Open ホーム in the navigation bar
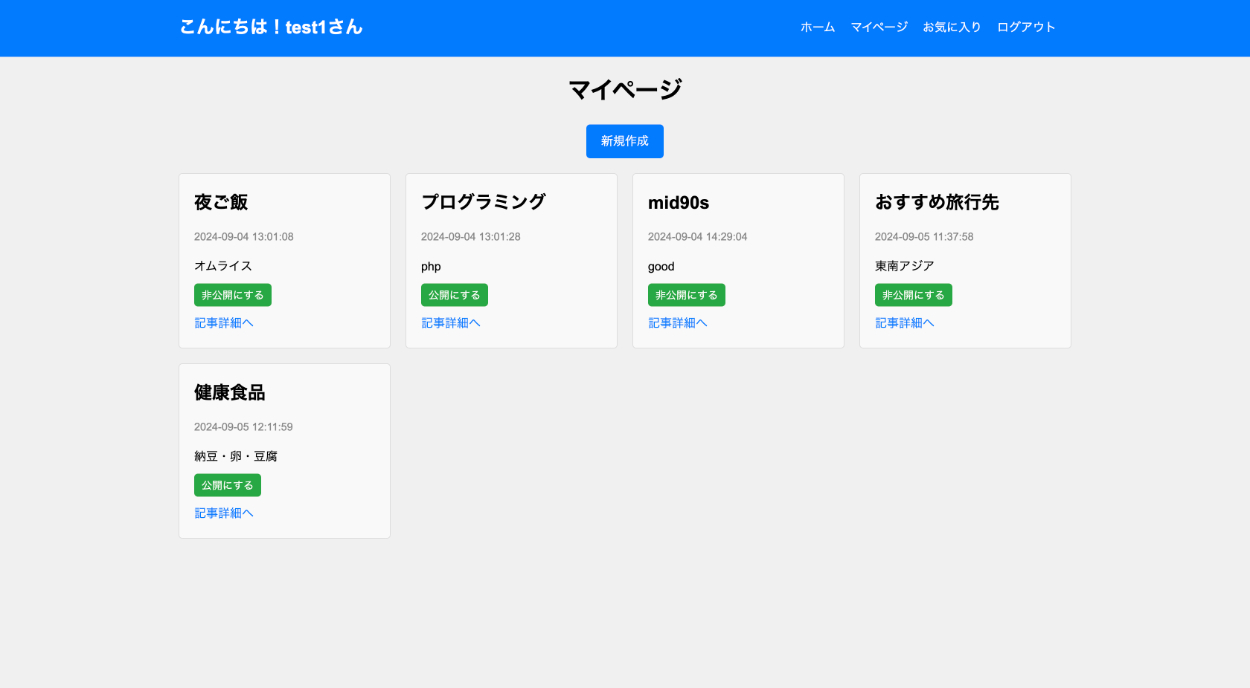 pyautogui.click(x=817, y=27)
